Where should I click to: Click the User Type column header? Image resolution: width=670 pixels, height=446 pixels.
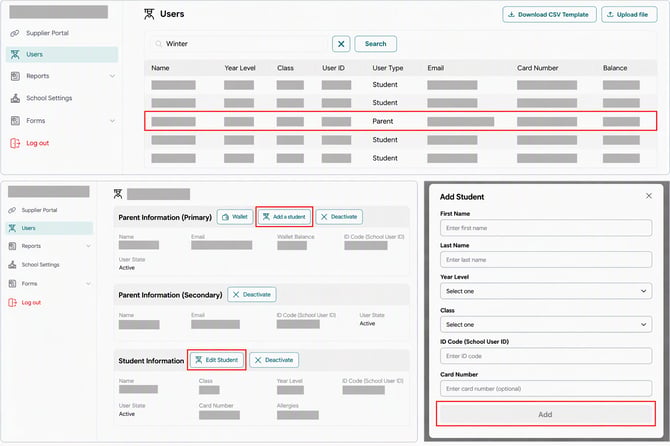click(388, 68)
